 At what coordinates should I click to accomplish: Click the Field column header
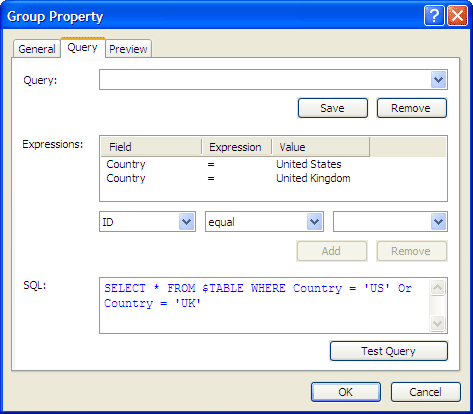(x=151, y=147)
